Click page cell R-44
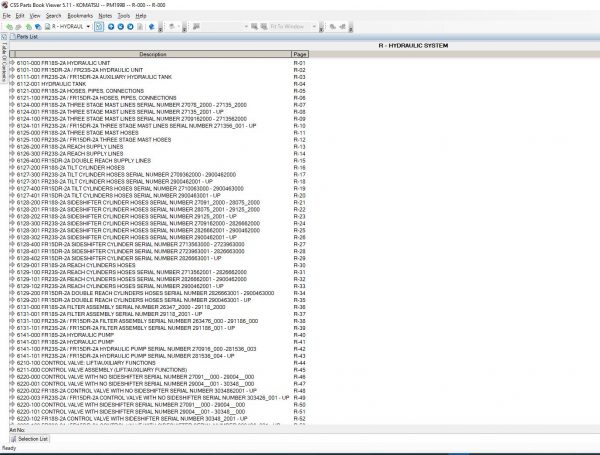The height and width of the screenshot is (455, 600). pos(300,363)
